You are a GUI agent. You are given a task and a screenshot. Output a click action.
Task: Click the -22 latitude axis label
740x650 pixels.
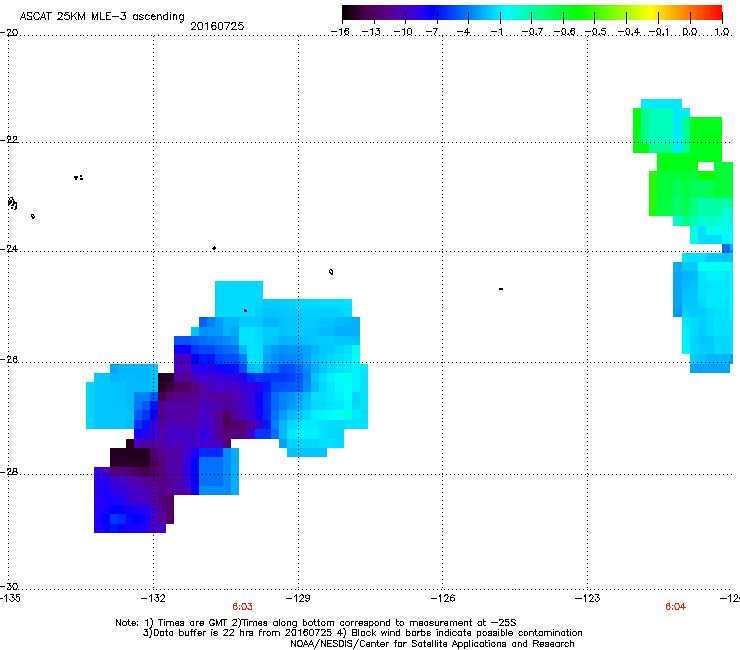[9, 140]
